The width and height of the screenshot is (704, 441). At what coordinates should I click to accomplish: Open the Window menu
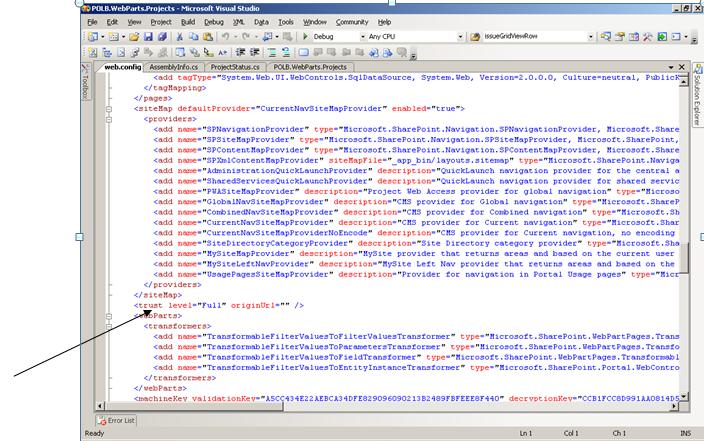coord(314,22)
